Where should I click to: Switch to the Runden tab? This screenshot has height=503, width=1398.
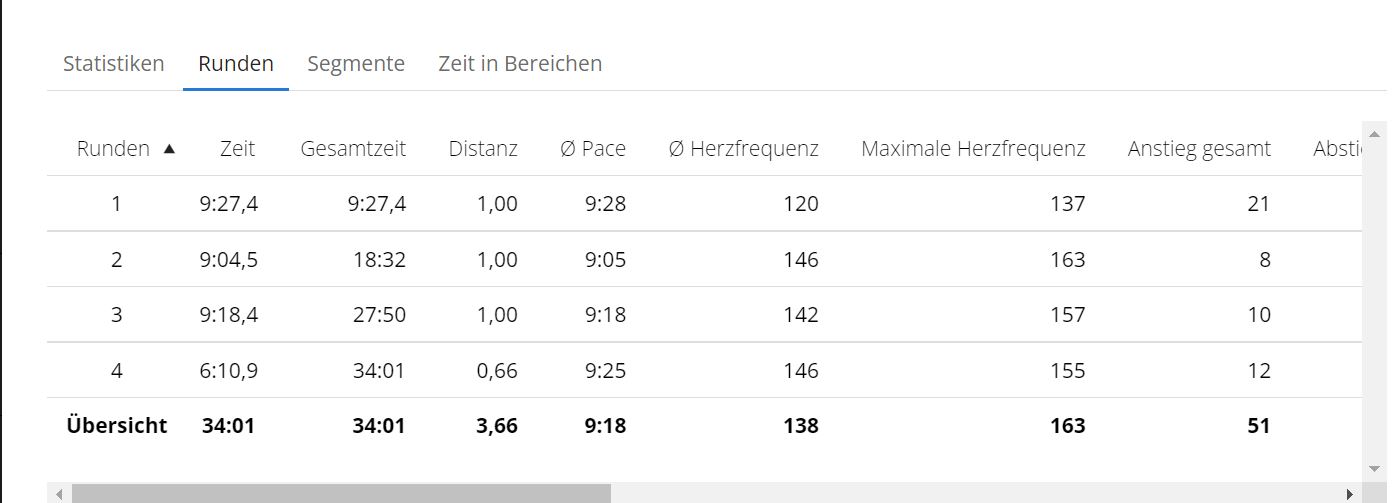tap(236, 64)
